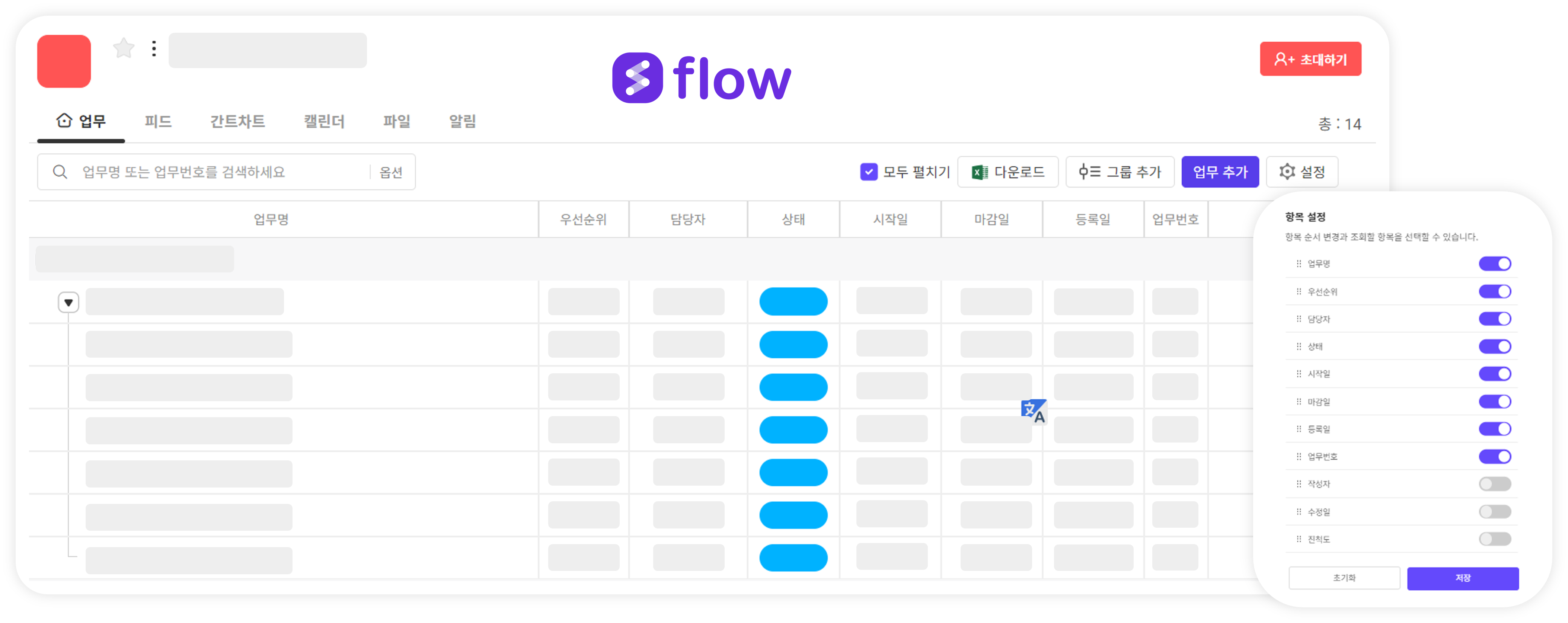The image size is (1568, 623).
Task: Go to the 간트차트 tab
Action: [x=237, y=121]
